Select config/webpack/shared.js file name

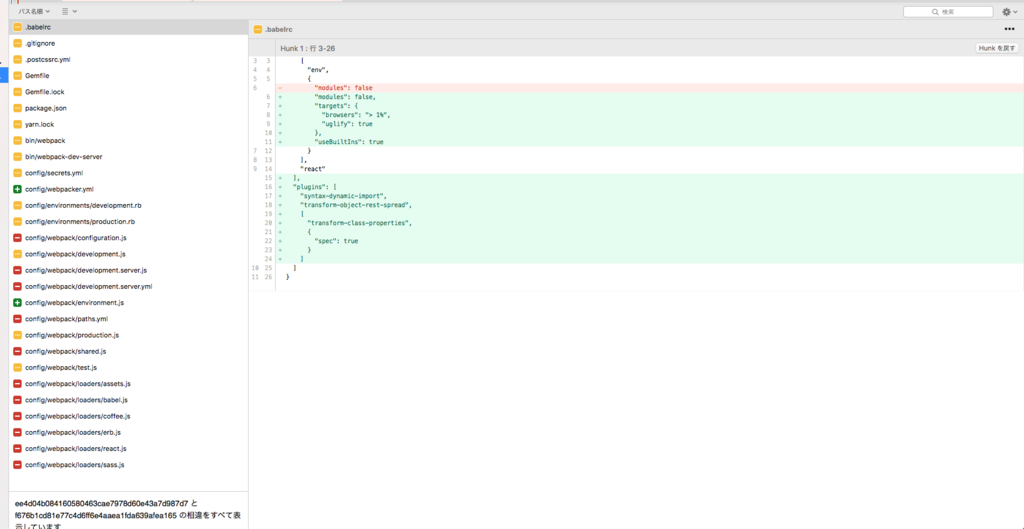click(x=65, y=351)
